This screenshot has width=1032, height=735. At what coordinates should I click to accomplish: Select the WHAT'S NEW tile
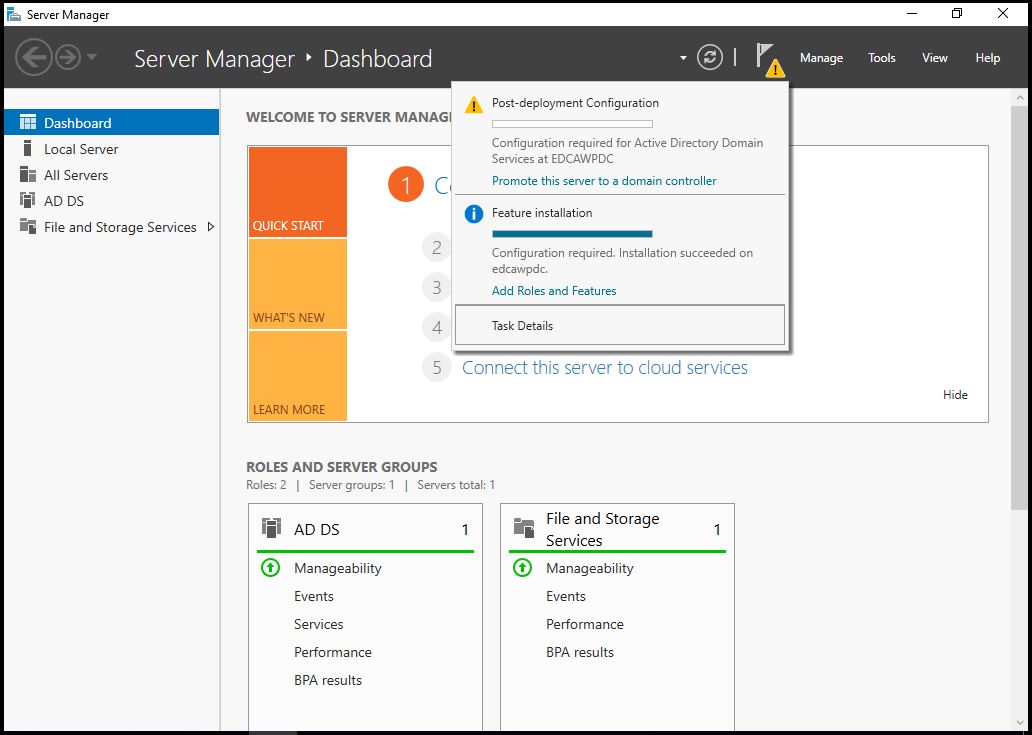tap(297, 284)
